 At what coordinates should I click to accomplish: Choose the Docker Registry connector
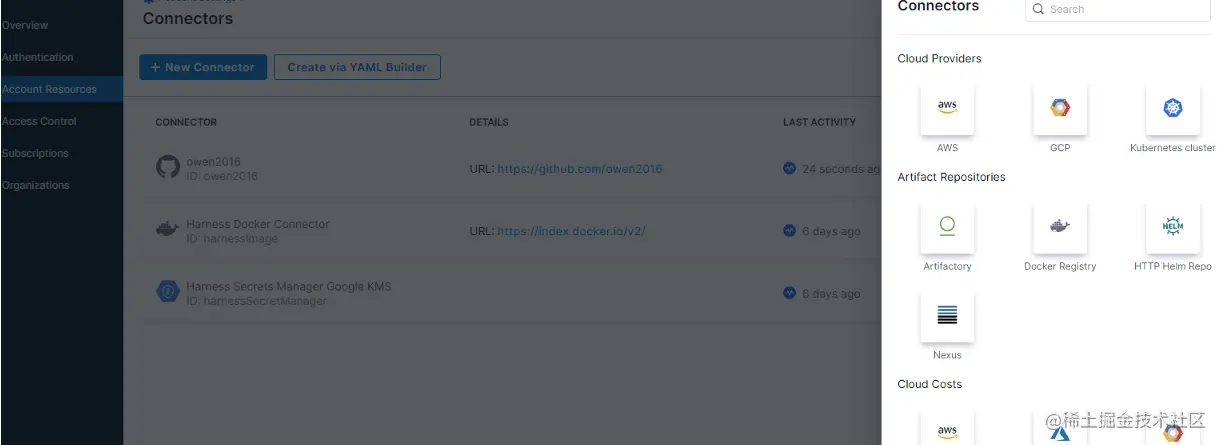[1060, 227]
